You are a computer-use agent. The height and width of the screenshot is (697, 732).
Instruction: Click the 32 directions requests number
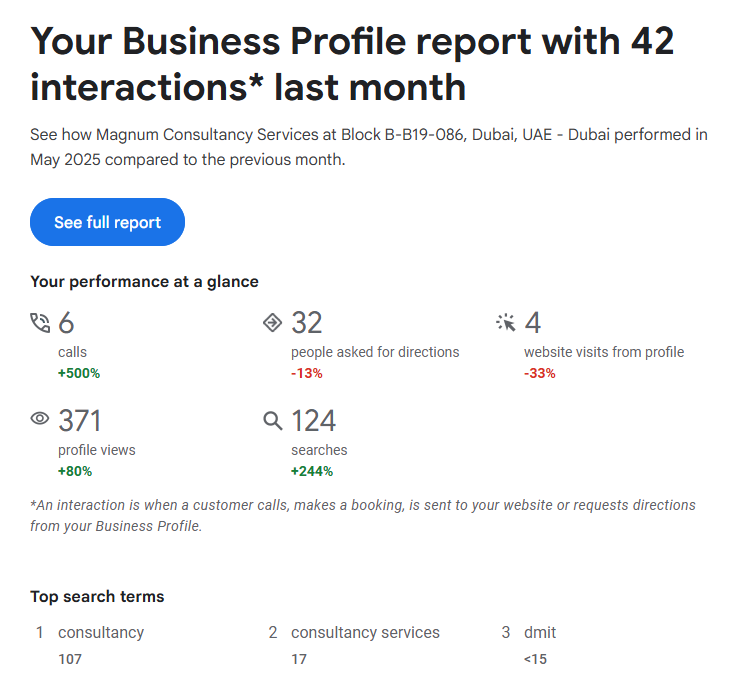(x=307, y=323)
